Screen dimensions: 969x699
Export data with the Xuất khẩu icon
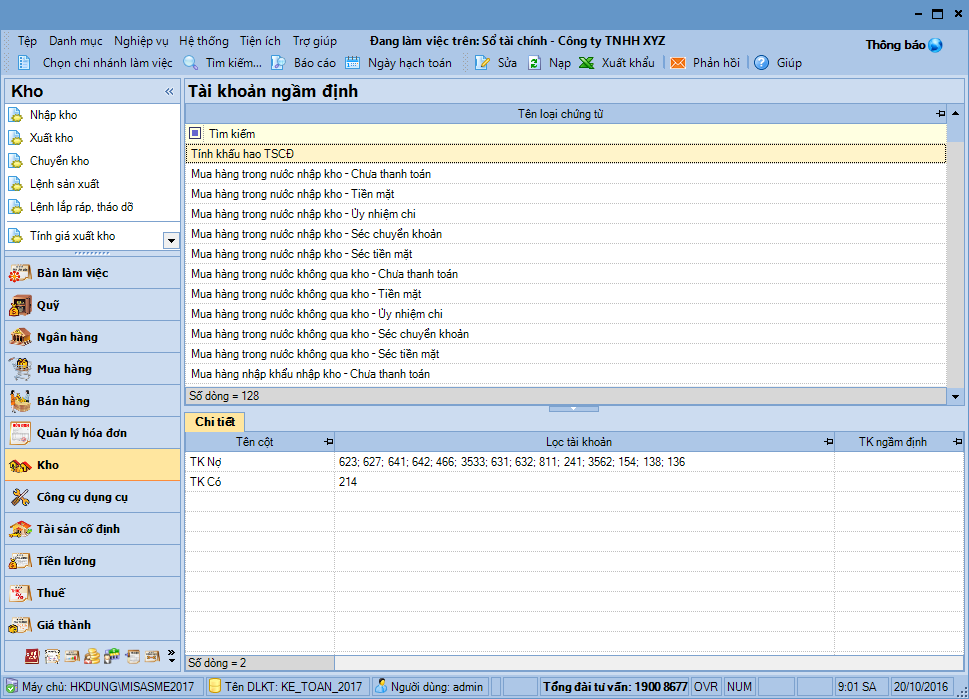(587, 63)
